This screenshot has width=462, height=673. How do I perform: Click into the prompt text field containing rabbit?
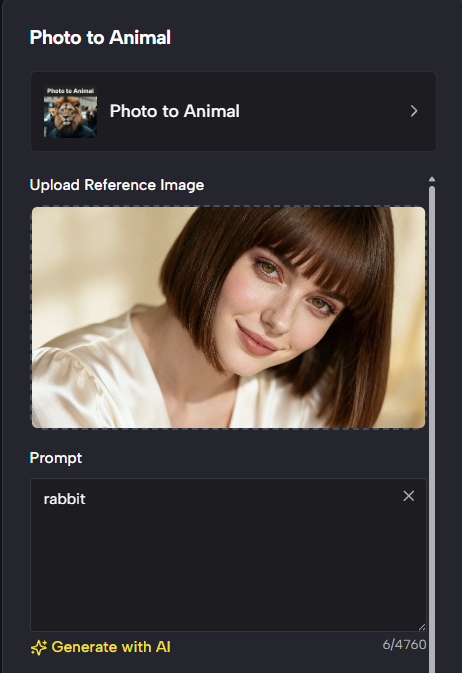pyautogui.click(x=228, y=555)
